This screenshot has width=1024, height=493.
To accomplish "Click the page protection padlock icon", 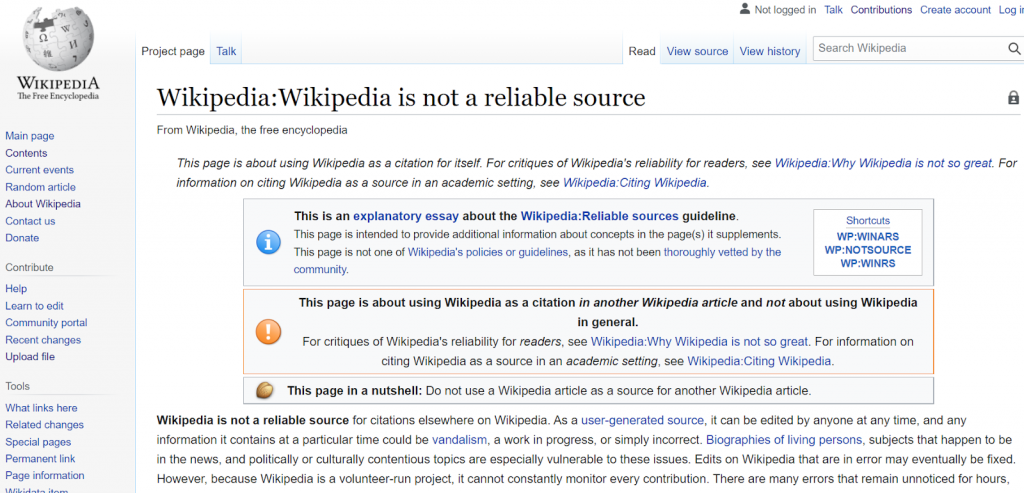I will [1014, 98].
